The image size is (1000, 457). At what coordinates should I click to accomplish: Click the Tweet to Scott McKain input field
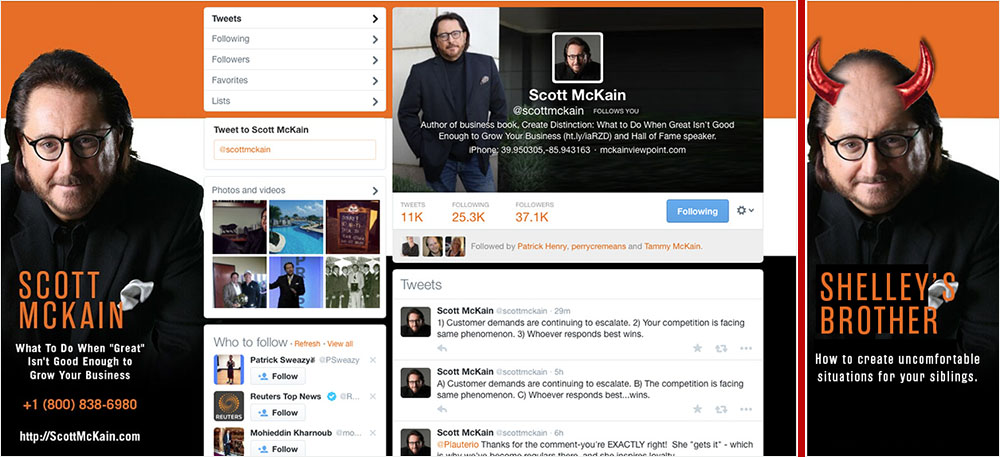click(x=295, y=150)
